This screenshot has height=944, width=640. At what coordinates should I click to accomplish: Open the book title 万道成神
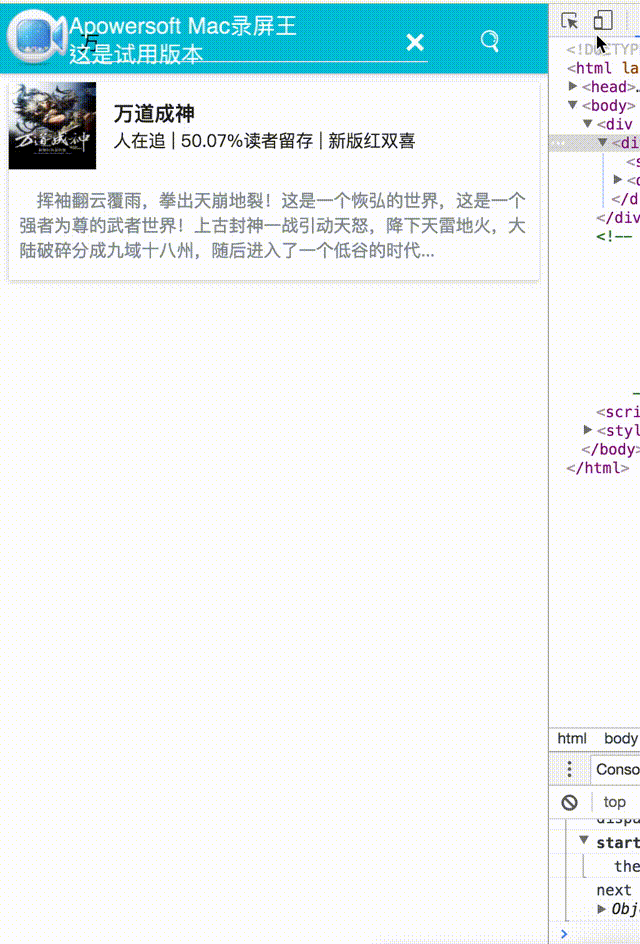(154, 114)
